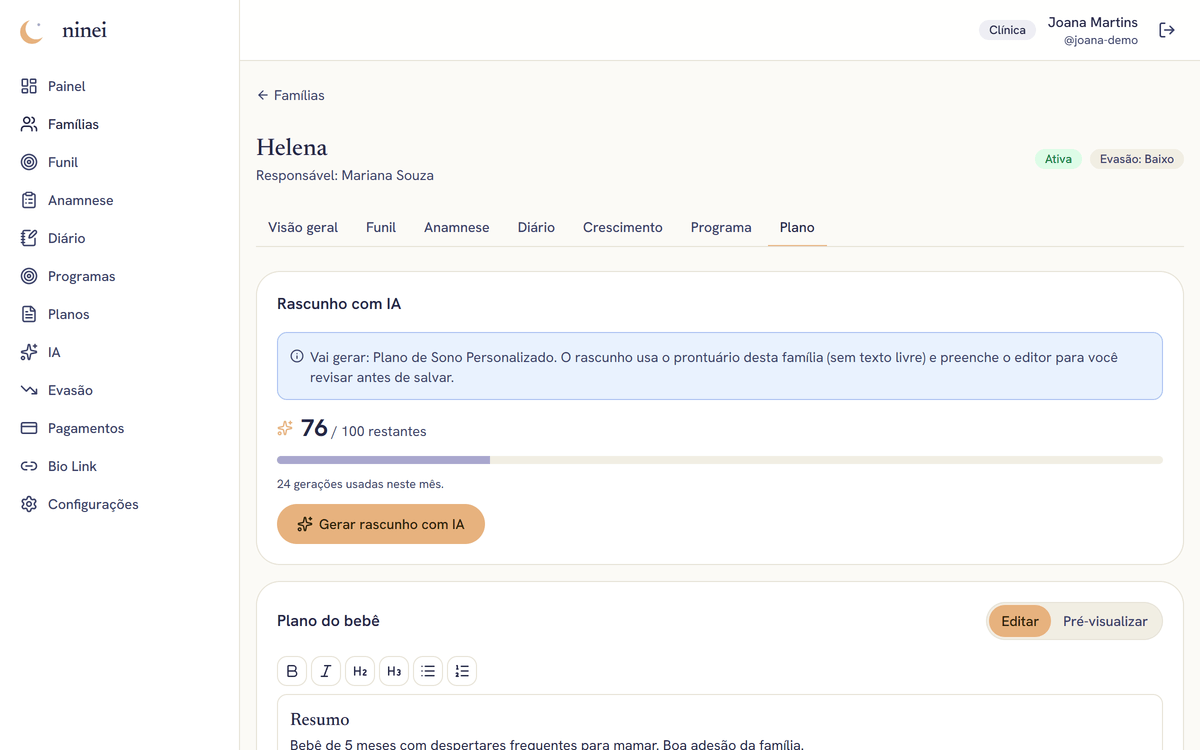This screenshot has width=1200, height=750.
Task: Click the Plano do bebê heading
Action: [x=328, y=621]
